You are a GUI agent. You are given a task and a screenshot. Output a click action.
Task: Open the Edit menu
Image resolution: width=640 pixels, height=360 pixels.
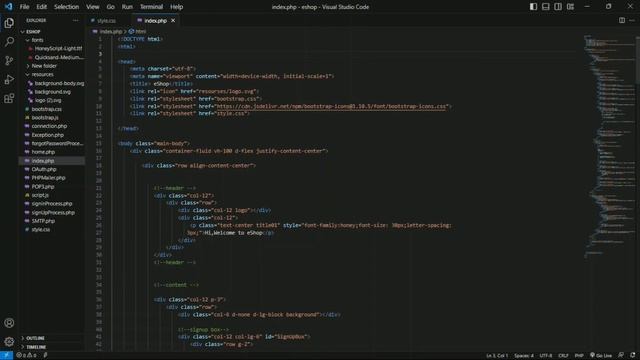[41, 7]
